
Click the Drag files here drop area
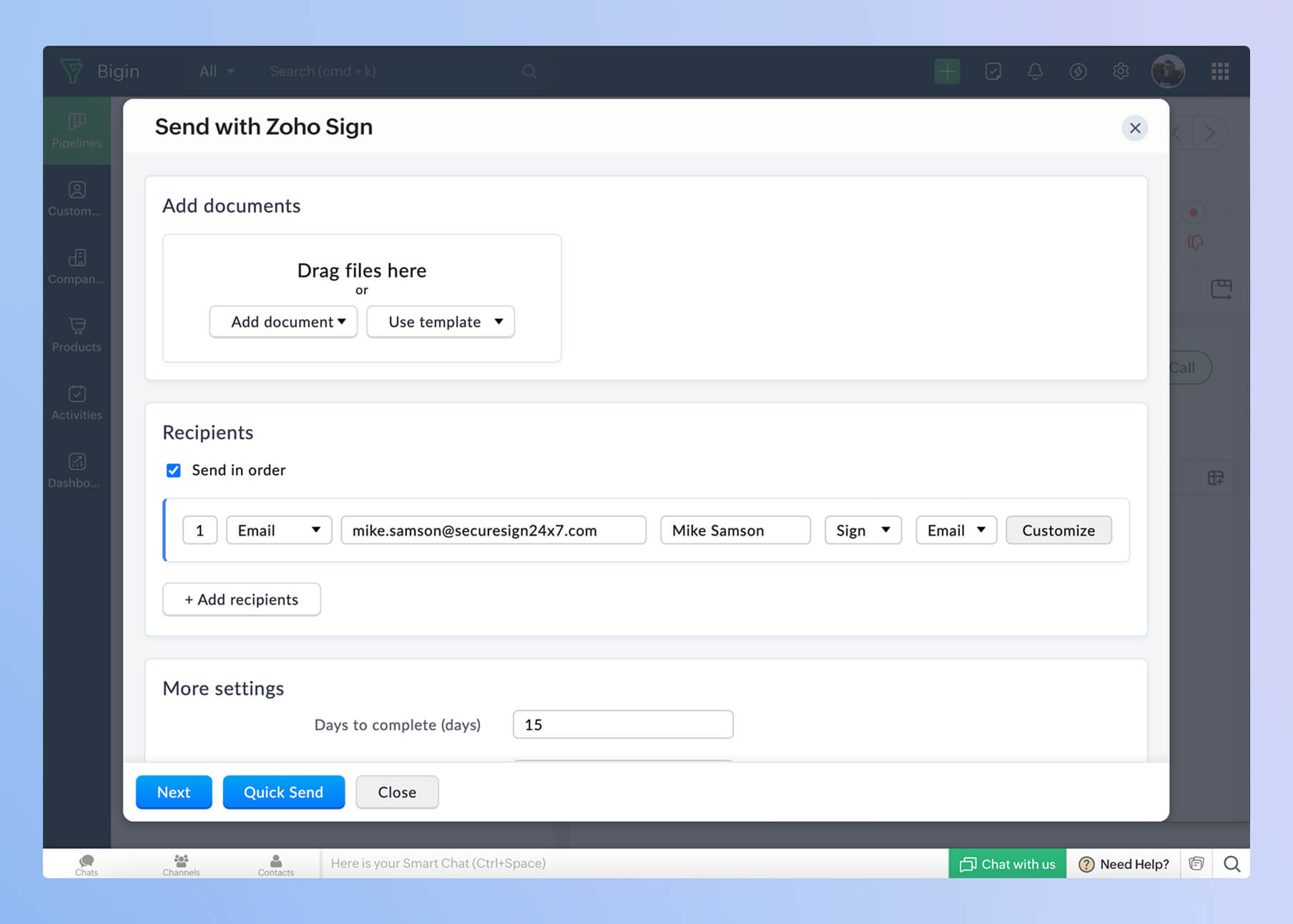click(362, 298)
